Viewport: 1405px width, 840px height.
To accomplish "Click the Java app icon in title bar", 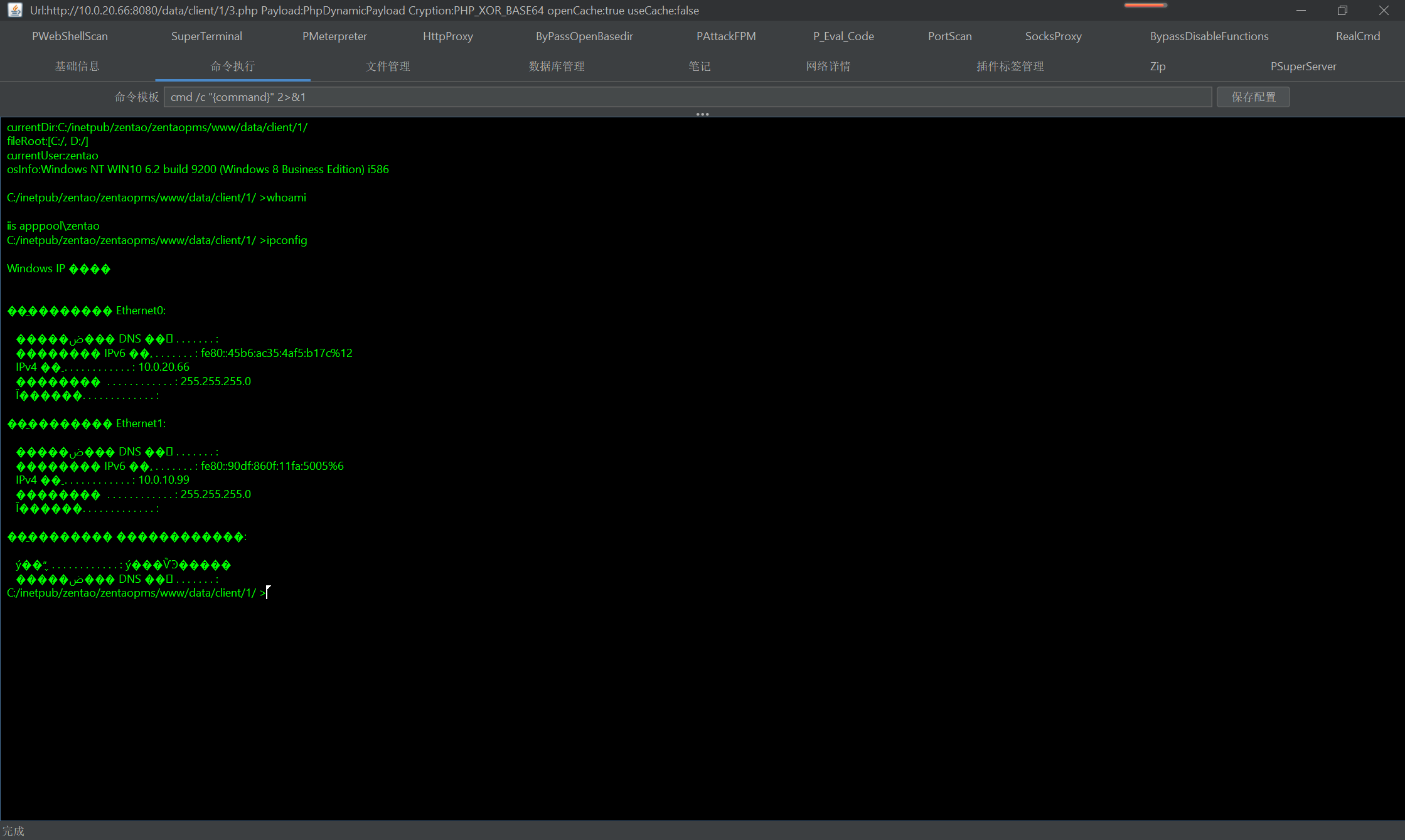I will [15, 10].
